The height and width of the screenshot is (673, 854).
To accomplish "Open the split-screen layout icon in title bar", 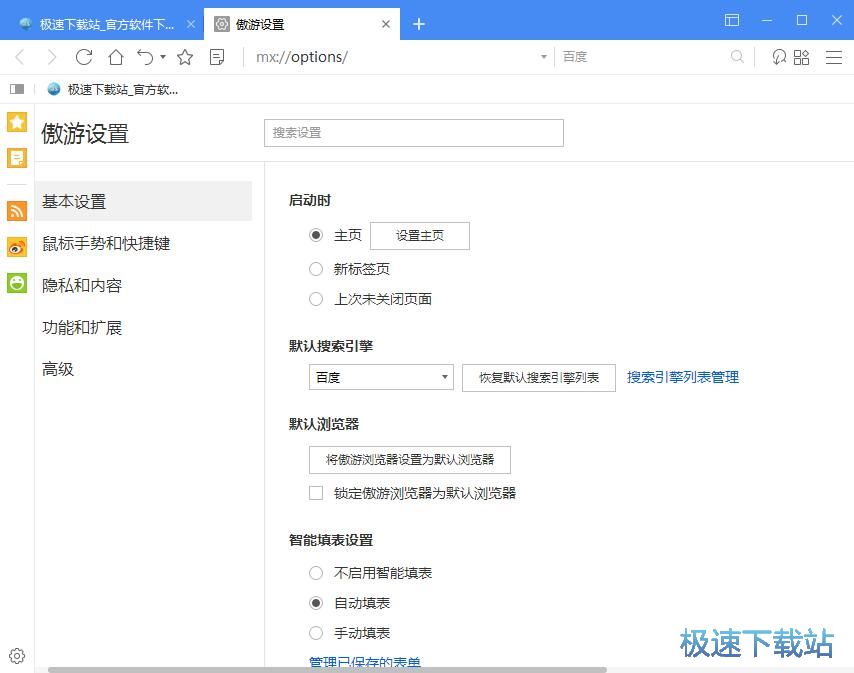I will point(731,20).
